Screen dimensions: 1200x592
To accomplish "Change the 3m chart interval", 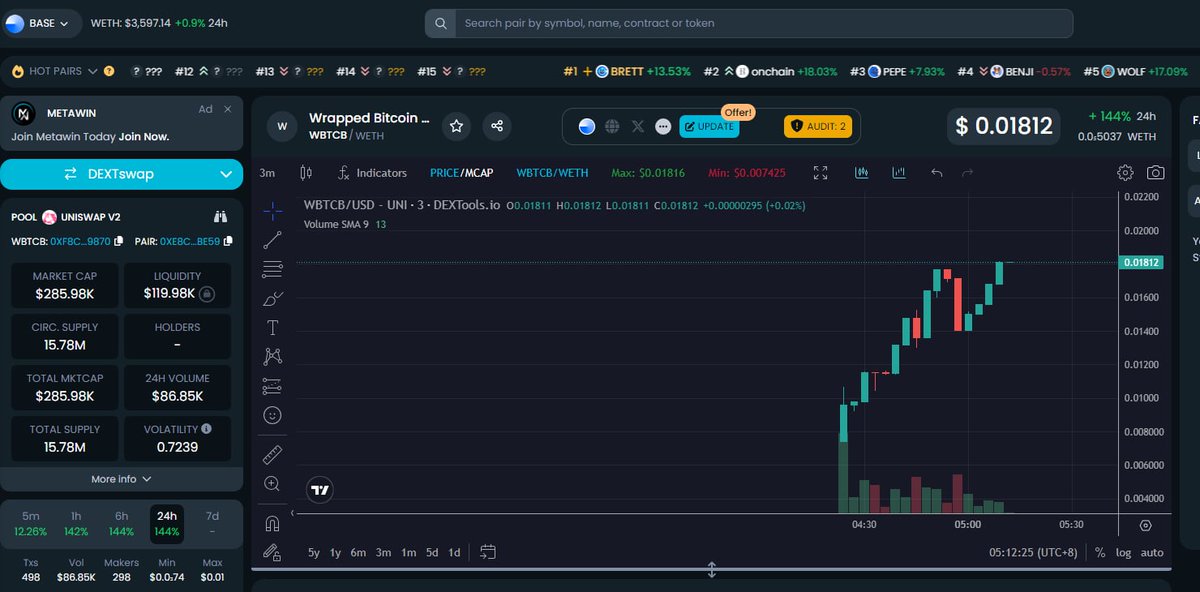I will click(267, 173).
